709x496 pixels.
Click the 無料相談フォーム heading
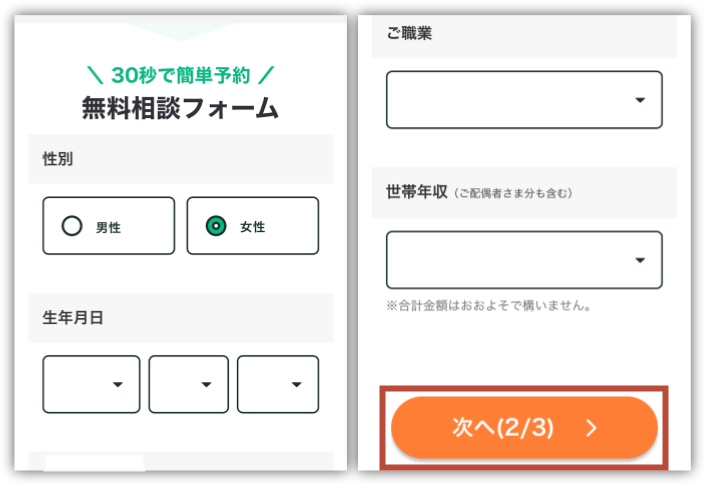[180, 109]
